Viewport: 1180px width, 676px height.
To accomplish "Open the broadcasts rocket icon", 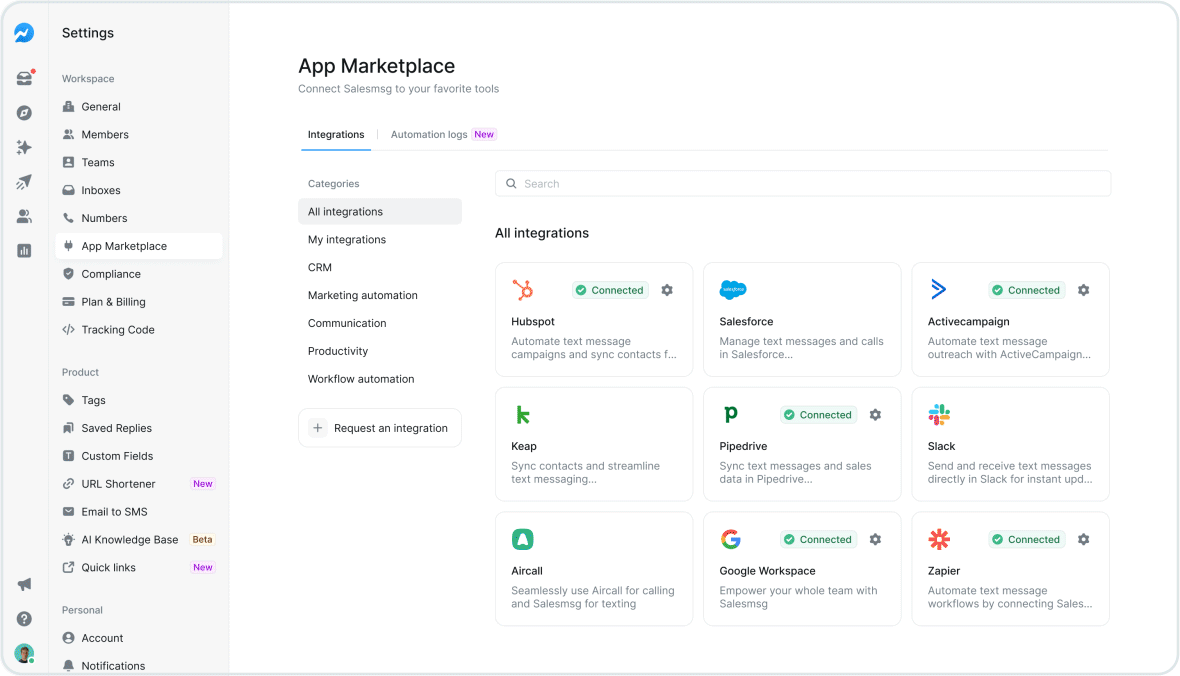I will (24, 182).
